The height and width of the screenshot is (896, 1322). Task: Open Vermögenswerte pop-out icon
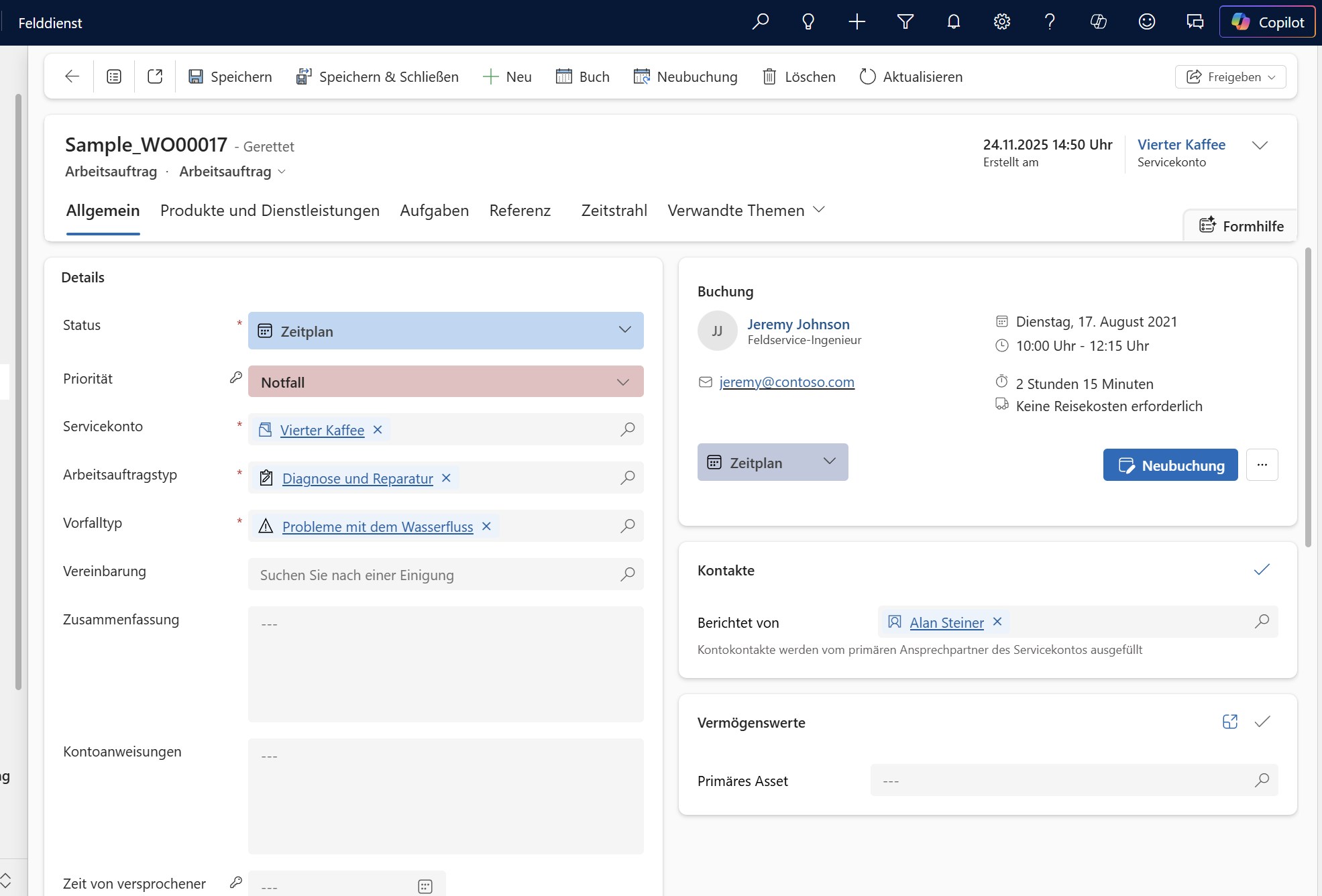1229,722
